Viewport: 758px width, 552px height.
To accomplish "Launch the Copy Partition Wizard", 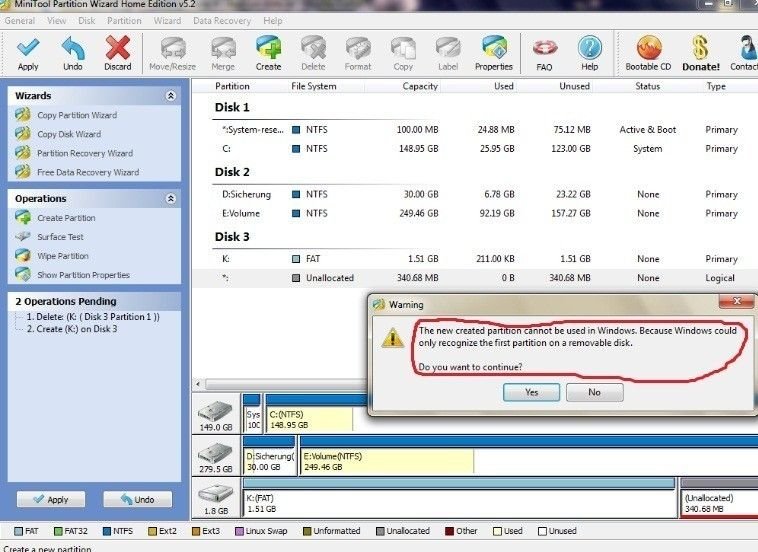I will point(77,115).
